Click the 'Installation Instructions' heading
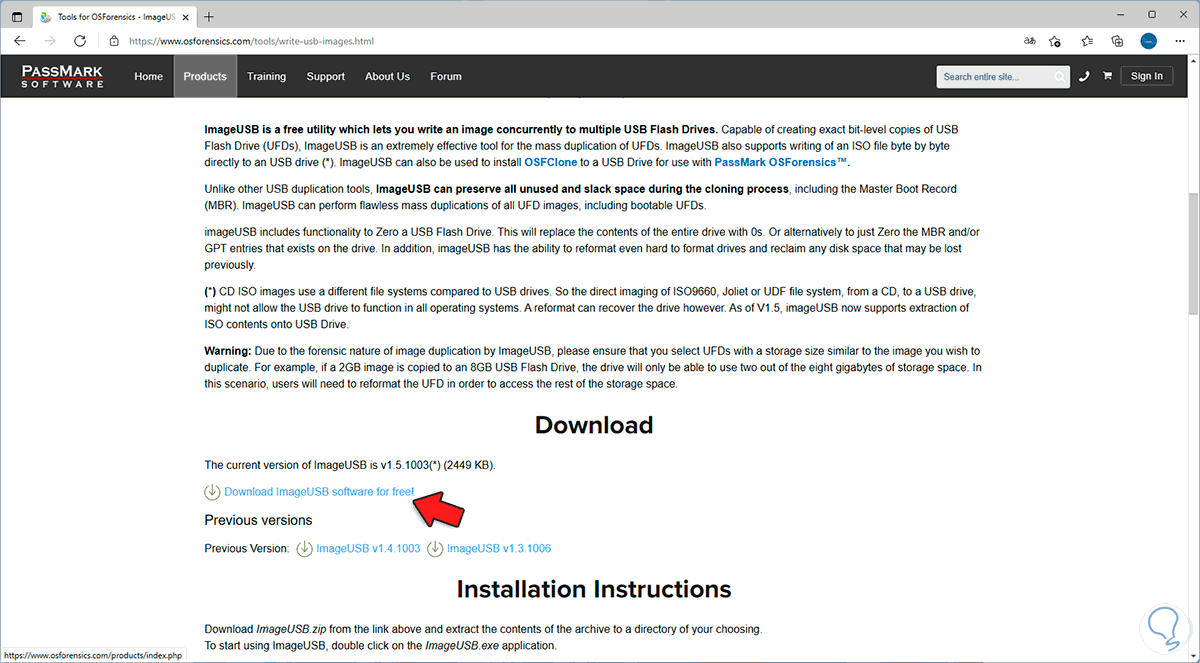 [594, 589]
